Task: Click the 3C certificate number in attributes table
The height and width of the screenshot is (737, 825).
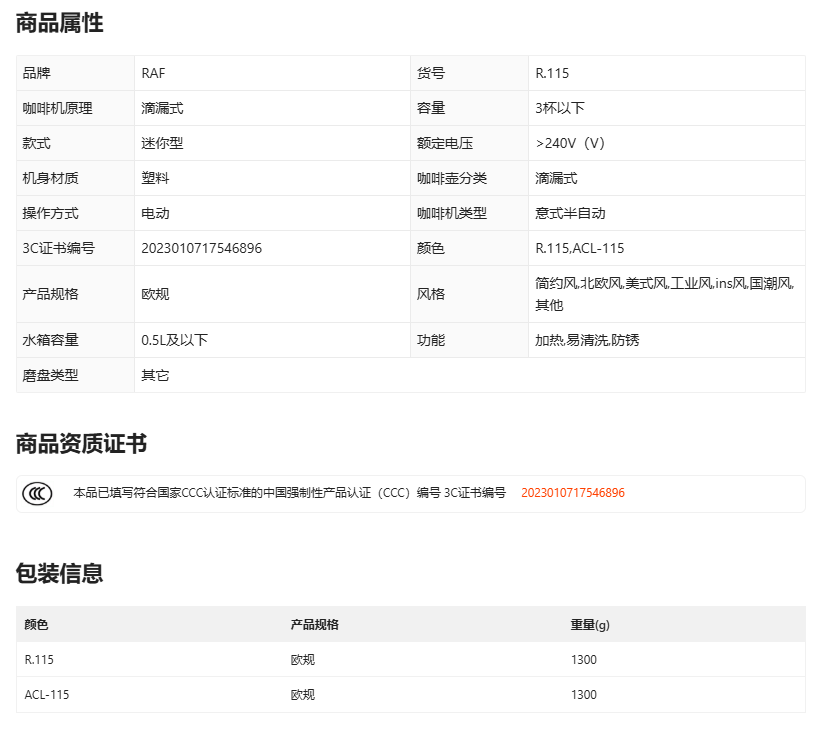Action: (201, 248)
